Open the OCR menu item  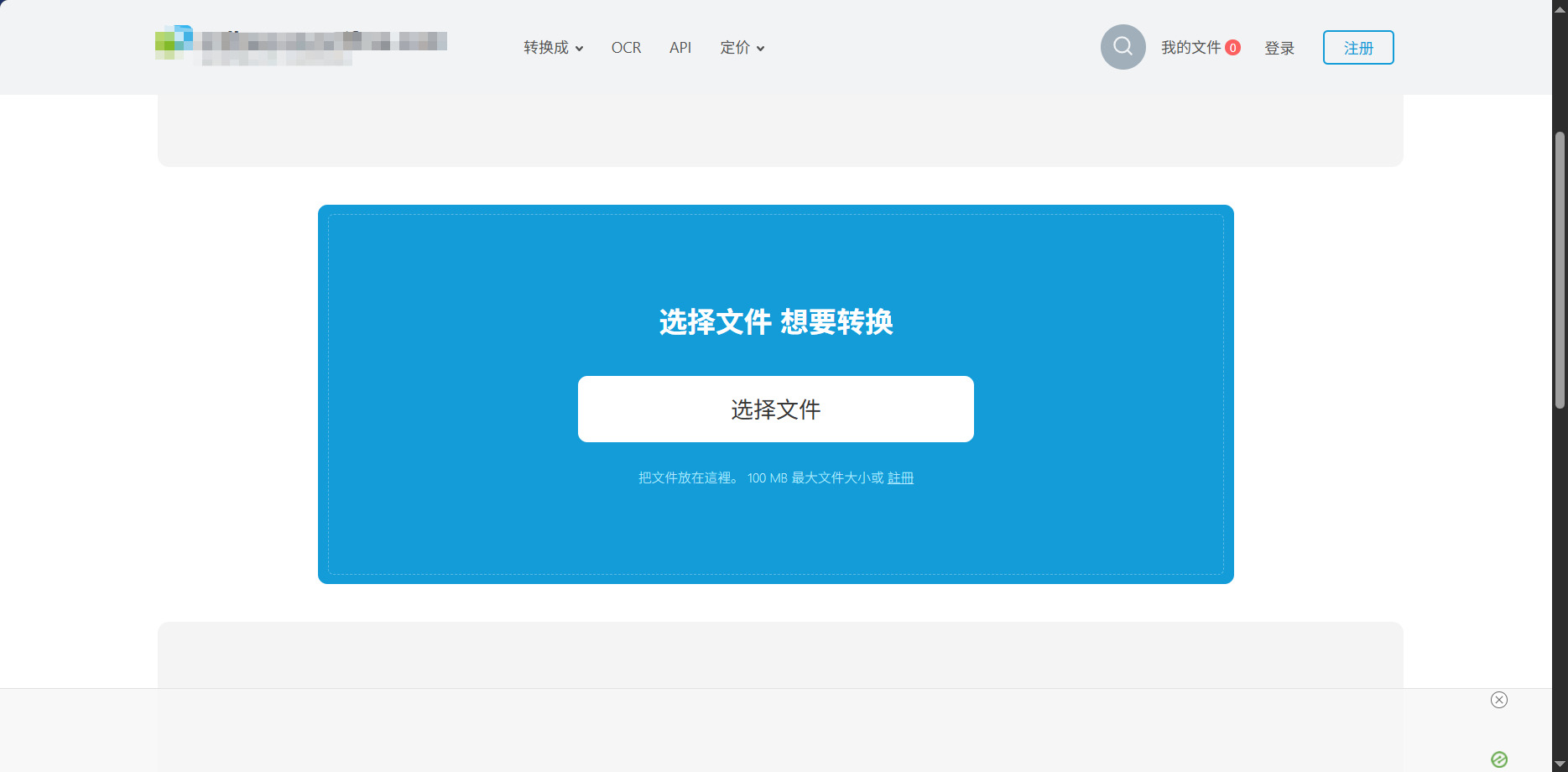[626, 48]
